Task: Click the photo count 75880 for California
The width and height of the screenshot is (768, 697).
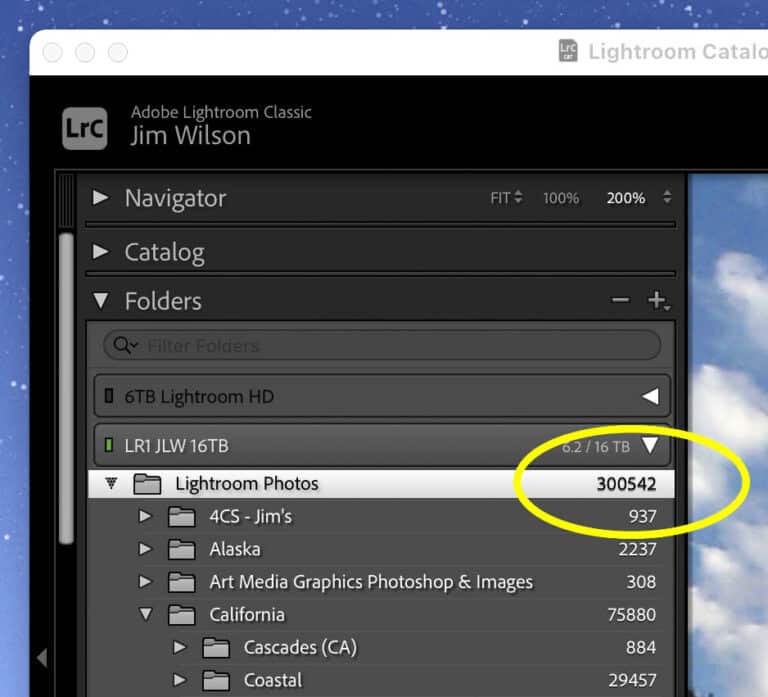Action: pos(631,615)
